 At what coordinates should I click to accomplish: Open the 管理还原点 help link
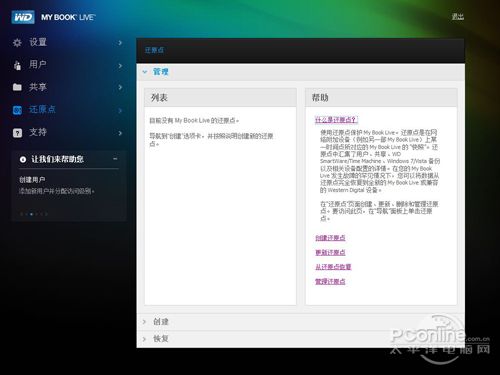click(x=330, y=281)
